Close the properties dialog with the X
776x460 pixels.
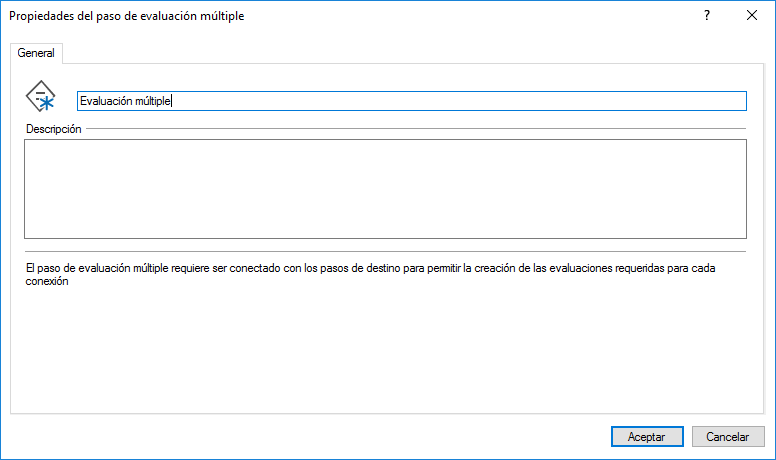pos(752,15)
